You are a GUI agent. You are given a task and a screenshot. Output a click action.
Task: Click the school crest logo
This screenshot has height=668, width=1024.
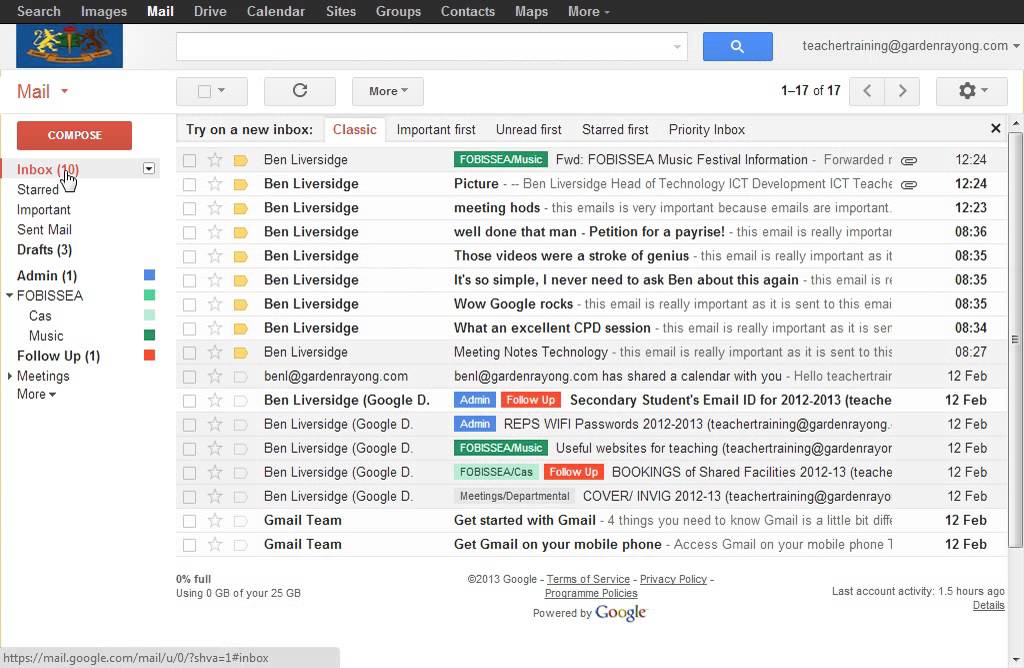tap(69, 46)
